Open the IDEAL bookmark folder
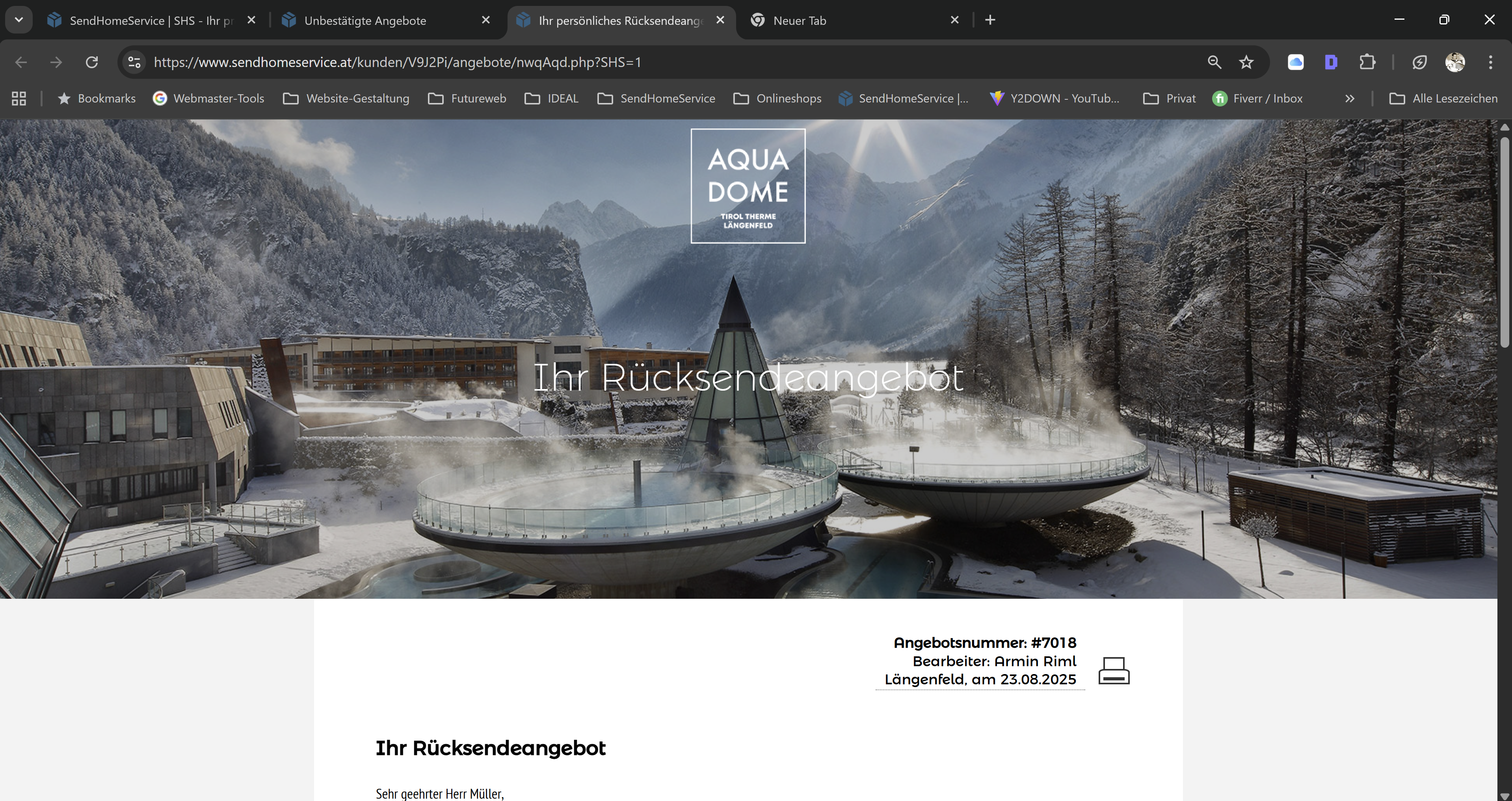1512x801 pixels. pyautogui.click(x=552, y=99)
